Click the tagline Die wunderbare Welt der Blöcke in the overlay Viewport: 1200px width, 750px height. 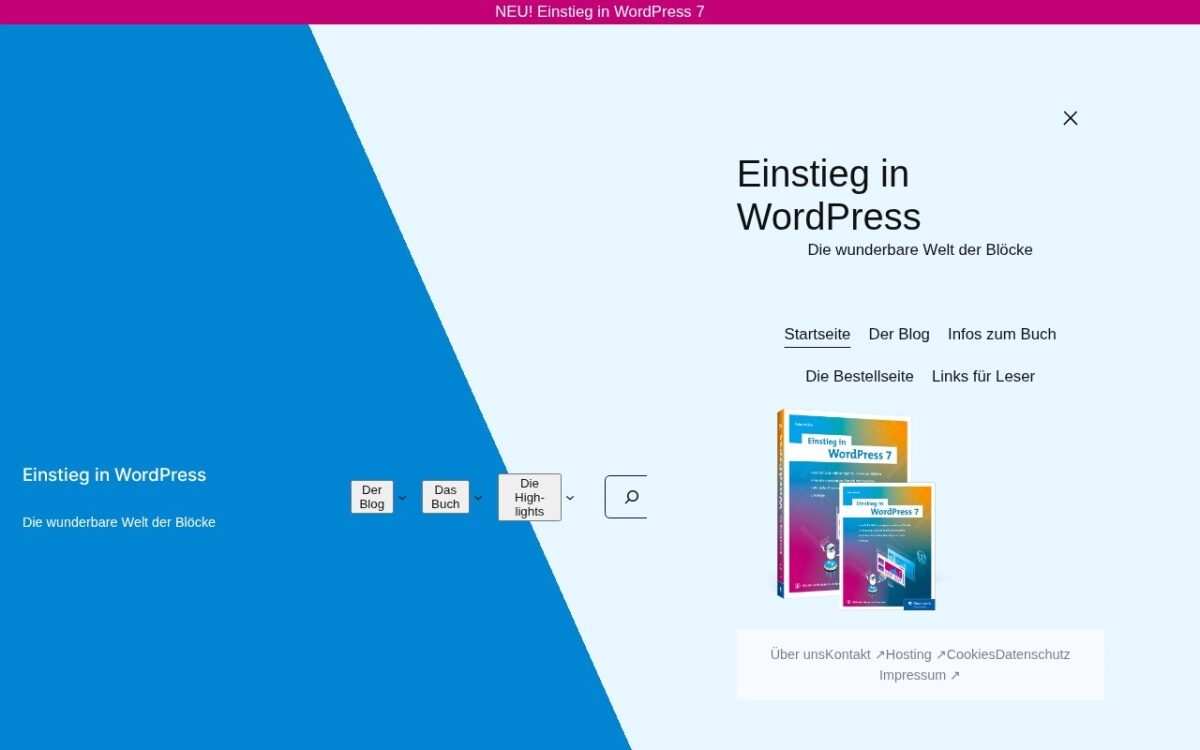tap(920, 250)
